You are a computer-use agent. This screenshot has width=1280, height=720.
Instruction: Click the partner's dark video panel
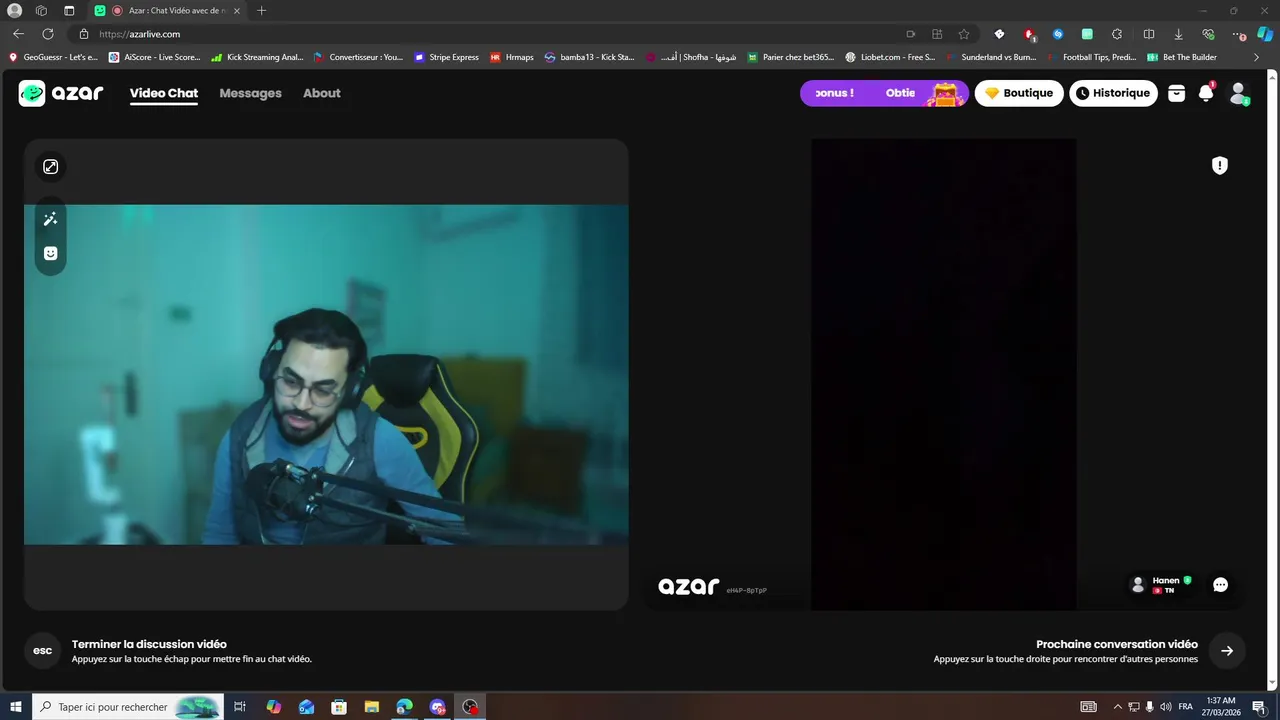943,374
